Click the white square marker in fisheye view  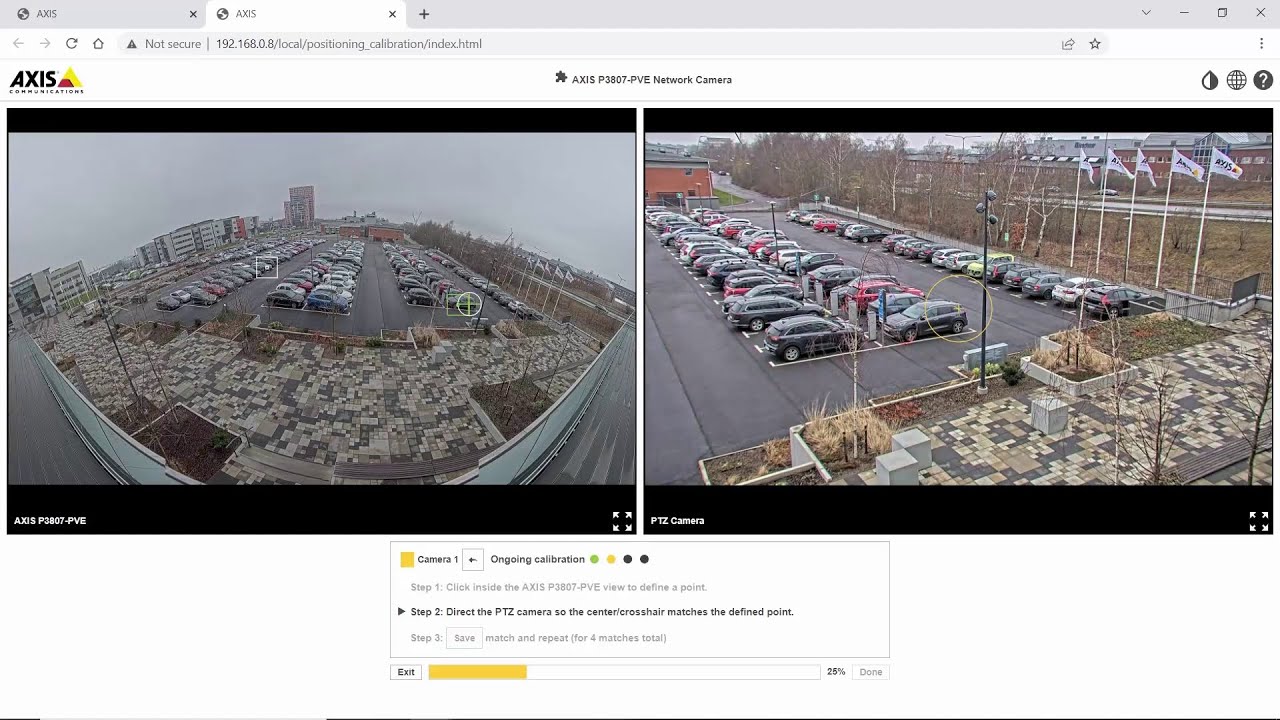266,267
